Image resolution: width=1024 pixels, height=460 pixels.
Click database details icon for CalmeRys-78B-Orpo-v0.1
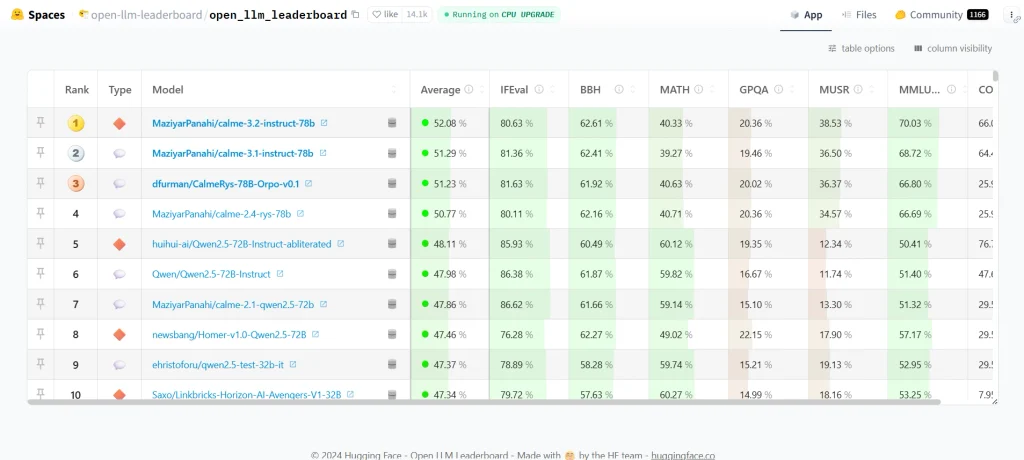392,184
